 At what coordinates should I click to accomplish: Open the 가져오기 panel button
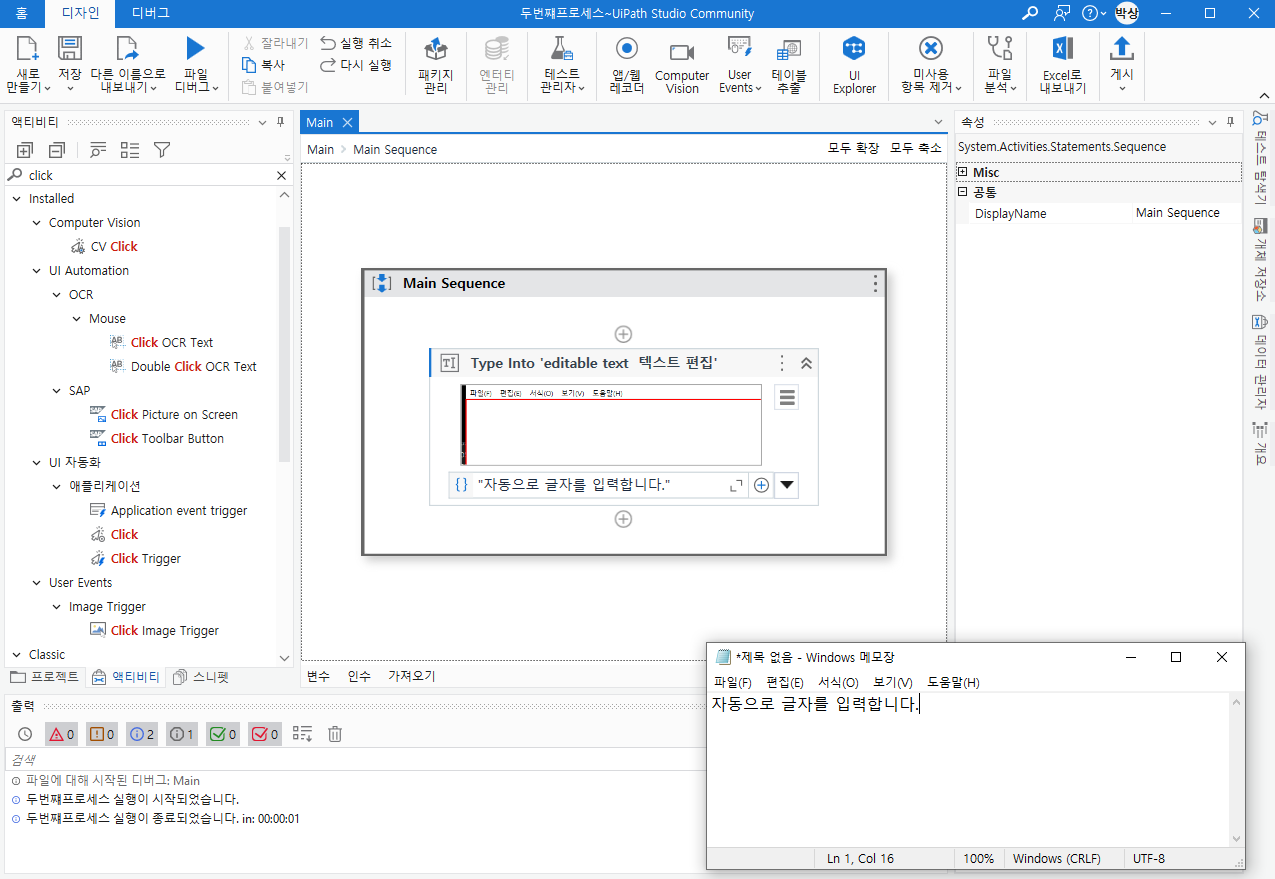[412, 676]
